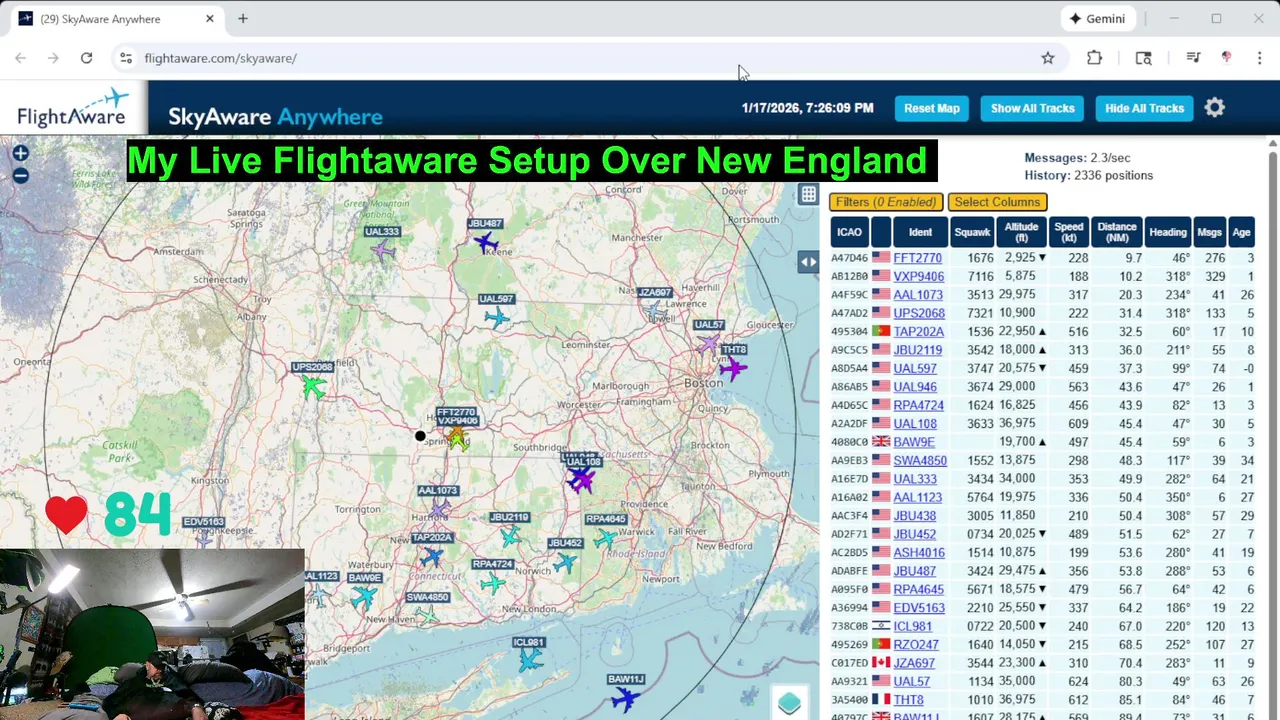Select the JBU2119 plane on the map
Screen dimensions: 1280x720
pyautogui.click(x=510, y=536)
